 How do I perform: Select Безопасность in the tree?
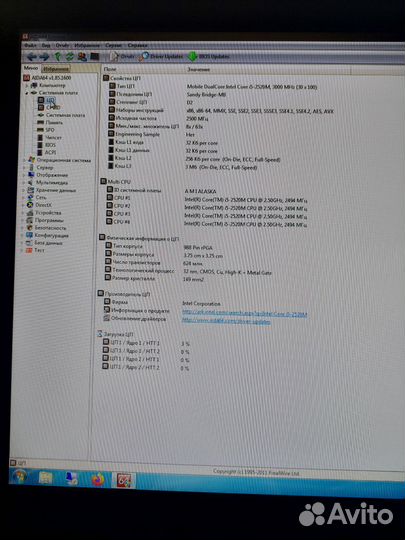coord(47,228)
